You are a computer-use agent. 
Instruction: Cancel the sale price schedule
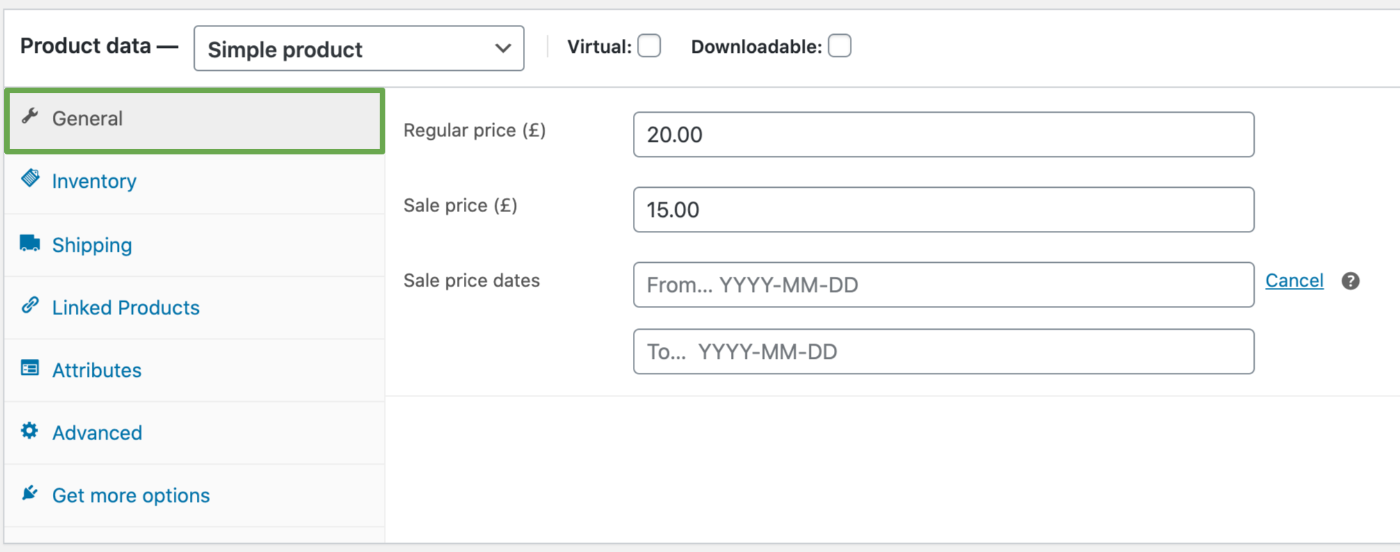pyautogui.click(x=1294, y=281)
